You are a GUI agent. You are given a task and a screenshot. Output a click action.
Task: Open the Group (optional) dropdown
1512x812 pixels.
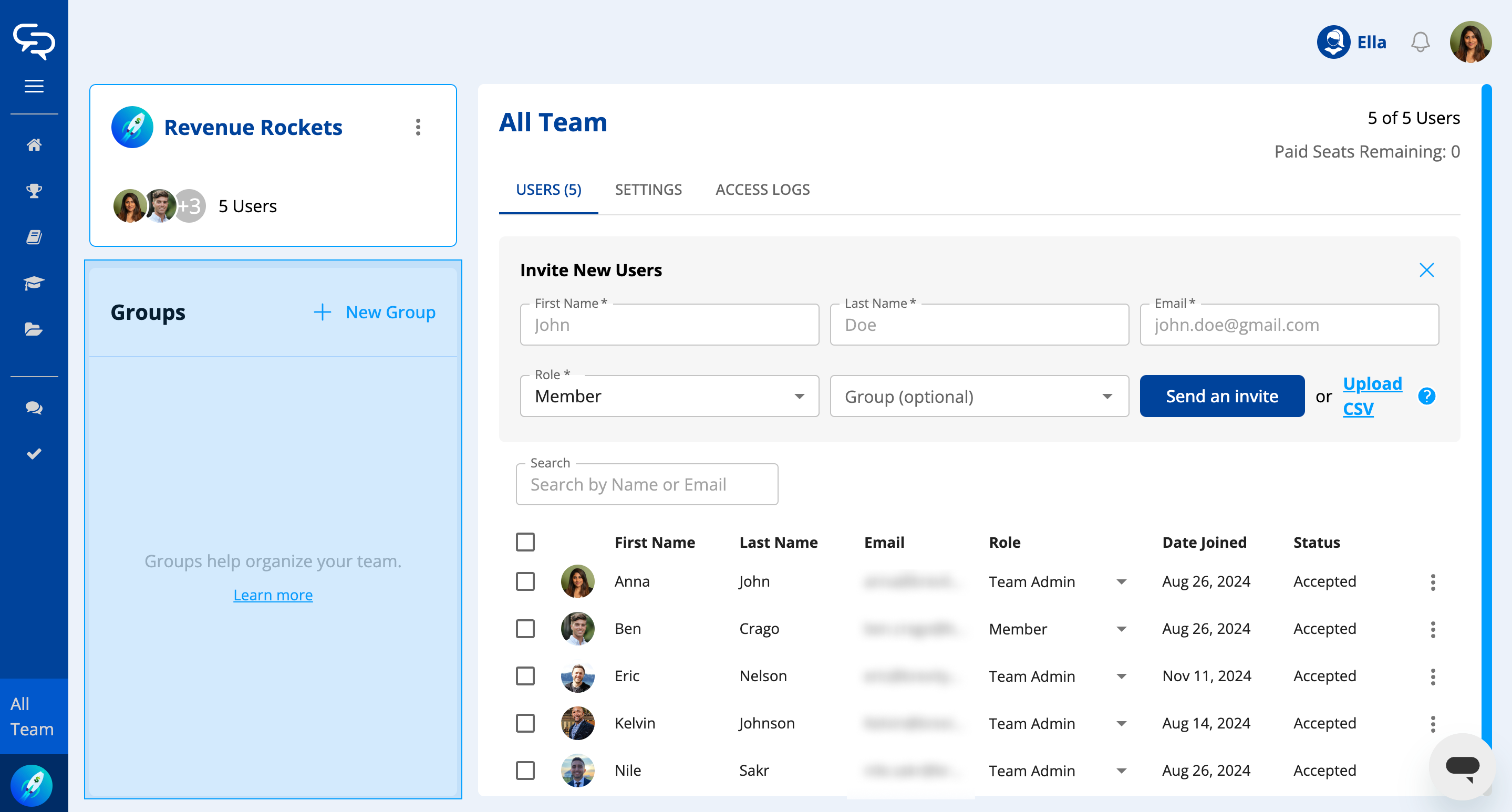click(x=978, y=397)
